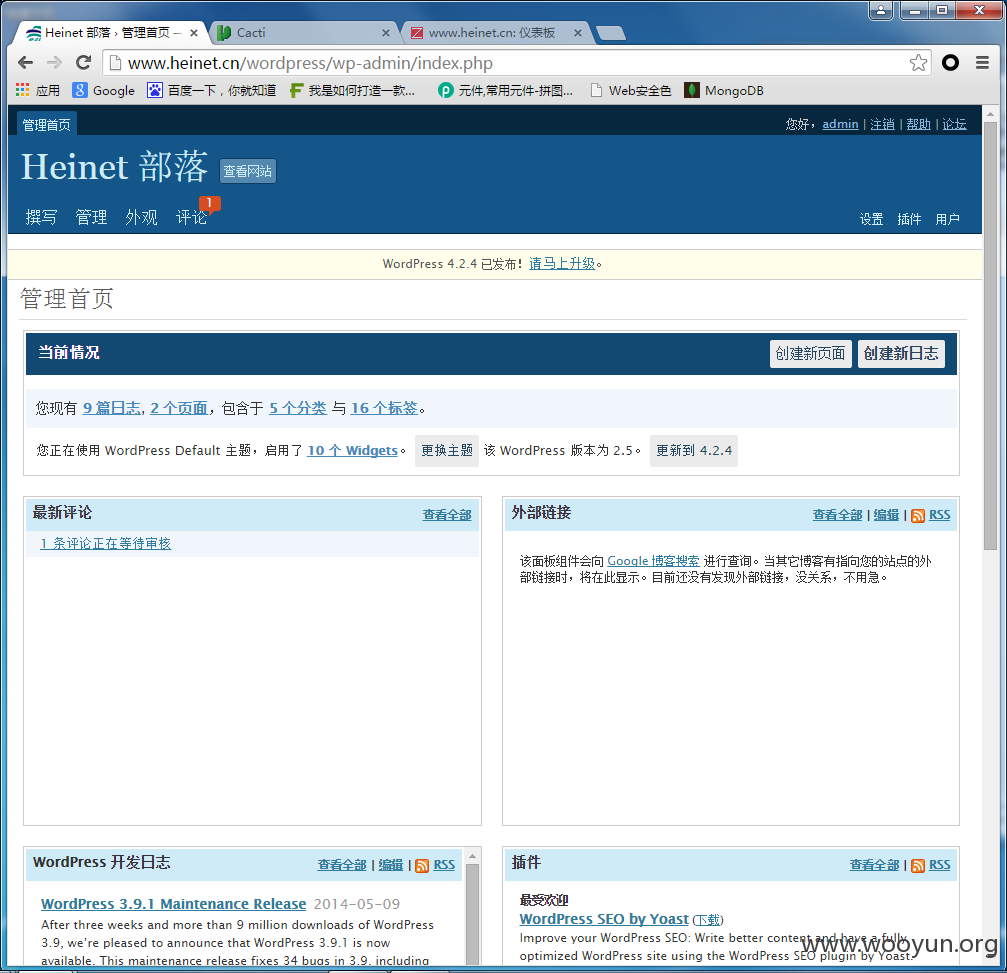Click the Heinet 部落 site title
1007x973 pixels.
pos(114,167)
